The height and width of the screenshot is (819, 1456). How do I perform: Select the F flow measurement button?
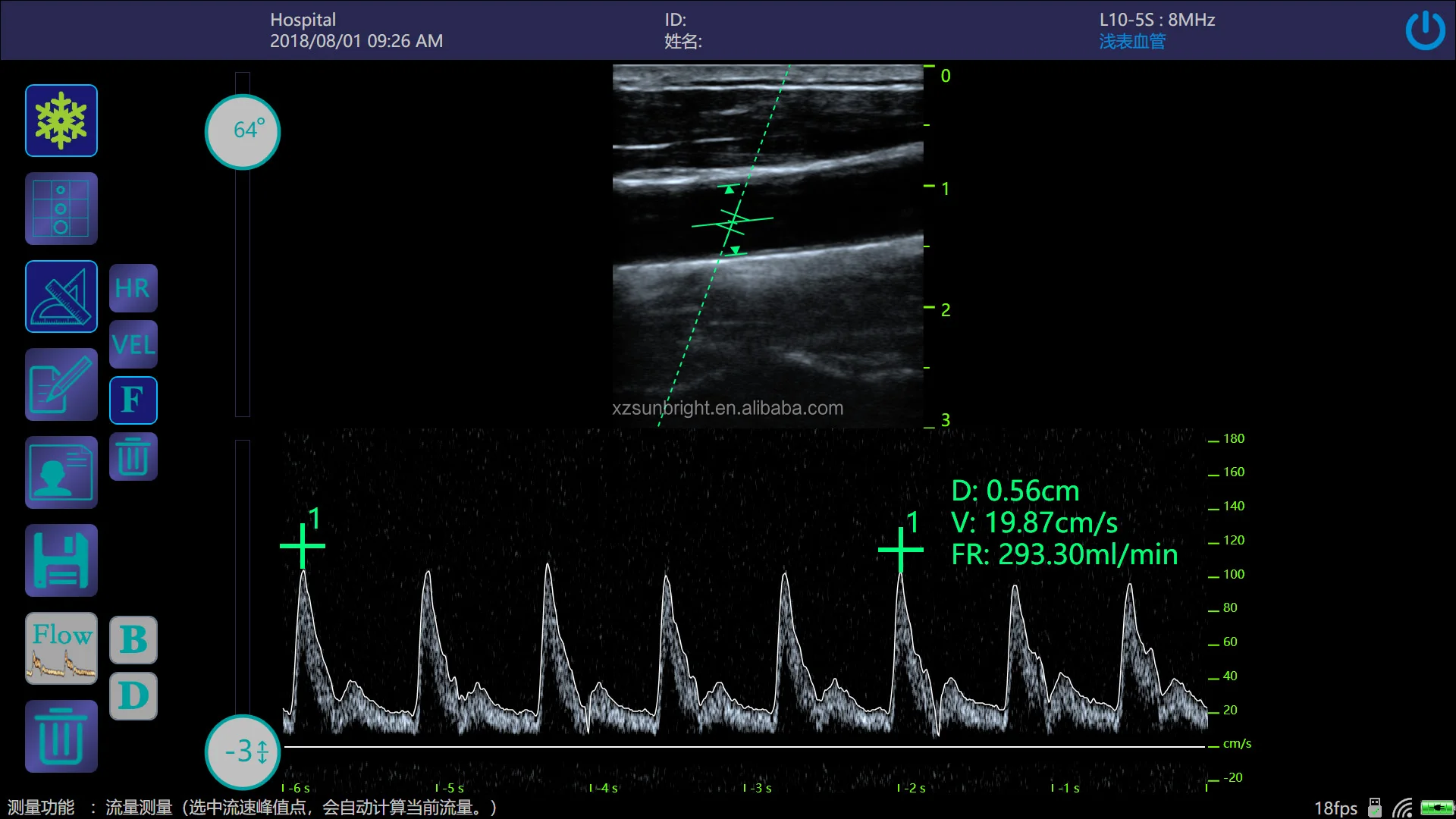point(133,400)
